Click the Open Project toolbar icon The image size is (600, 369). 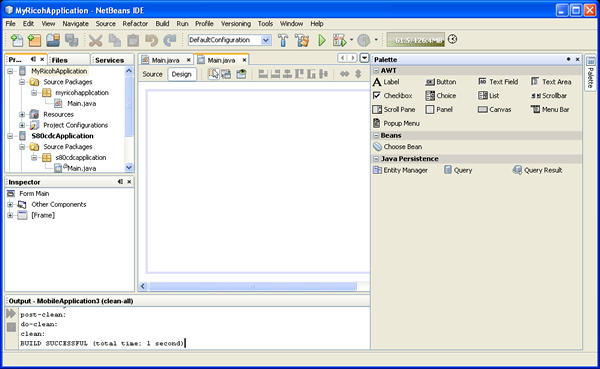53,40
